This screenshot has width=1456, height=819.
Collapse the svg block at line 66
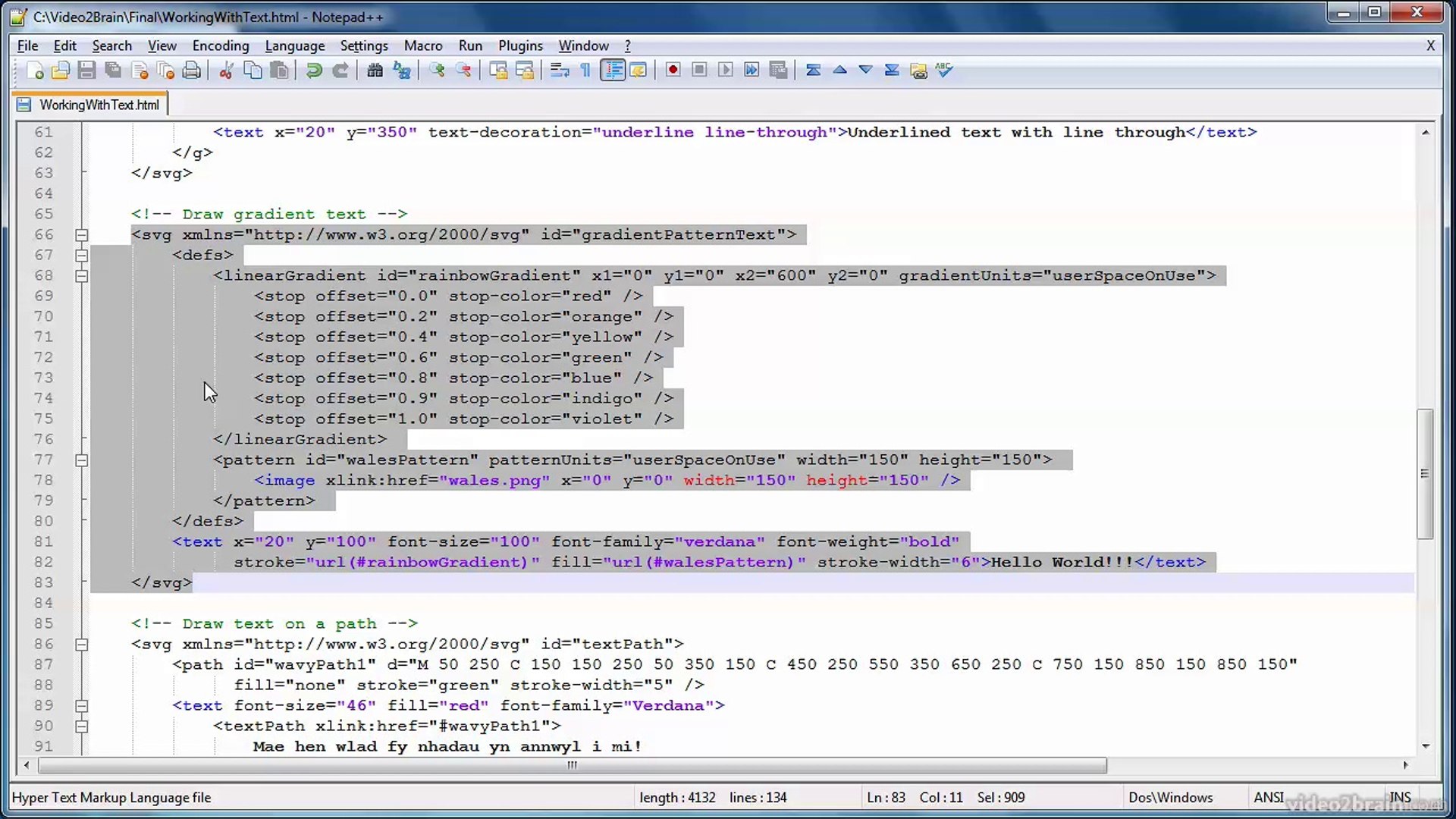tap(82, 235)
